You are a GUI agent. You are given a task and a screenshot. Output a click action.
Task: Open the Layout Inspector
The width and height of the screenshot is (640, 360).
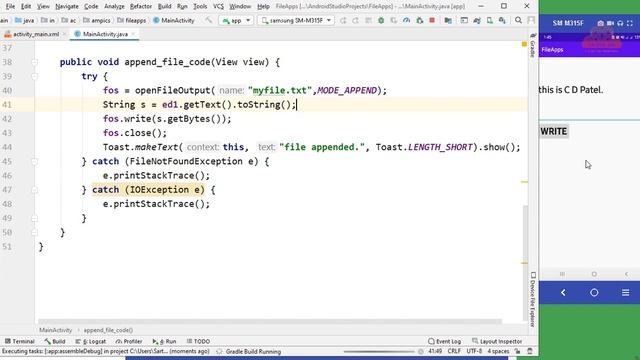pyautogui.click(x=497, y=341)
